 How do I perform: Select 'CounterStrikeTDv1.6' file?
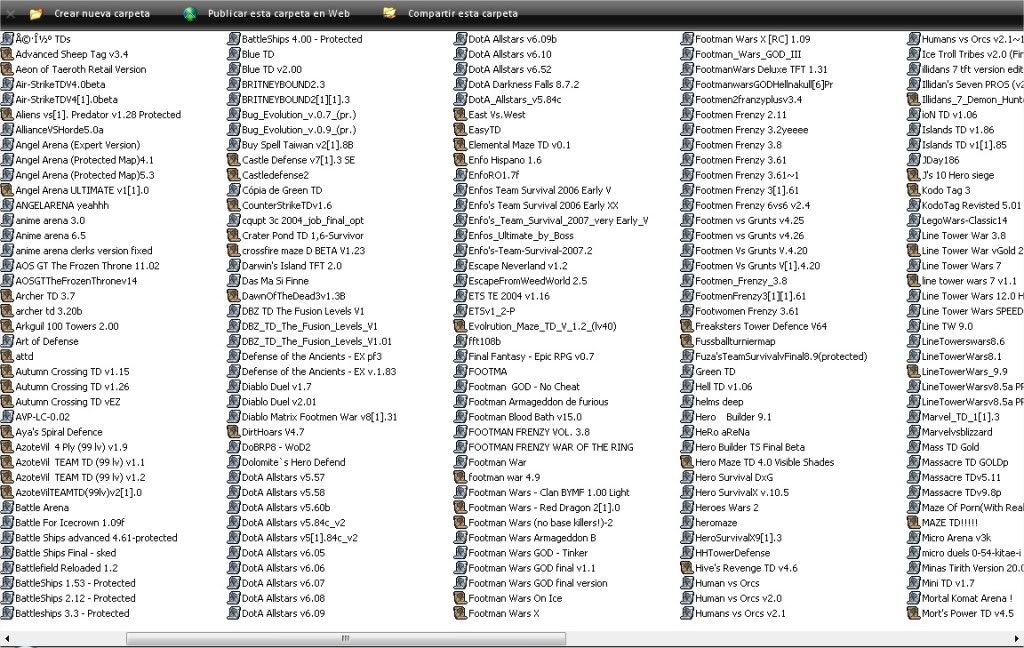pyautogui.click(x=287, y=205)
